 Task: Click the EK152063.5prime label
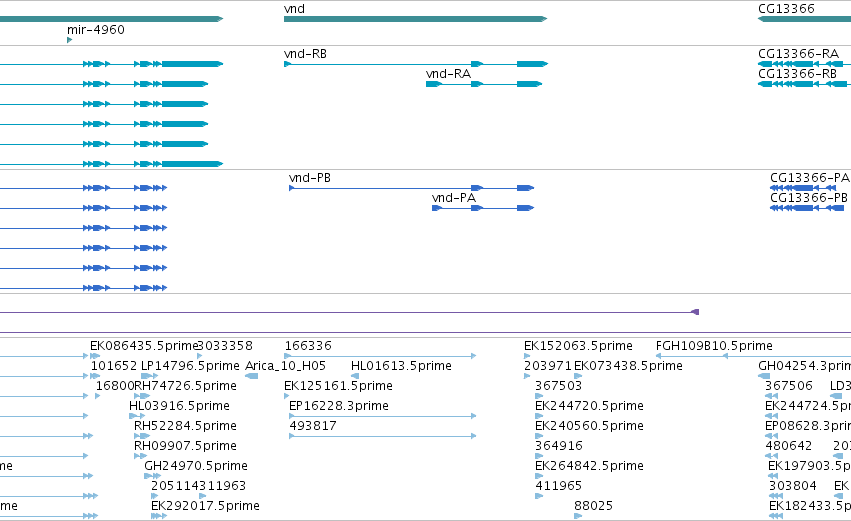point(579,346)
